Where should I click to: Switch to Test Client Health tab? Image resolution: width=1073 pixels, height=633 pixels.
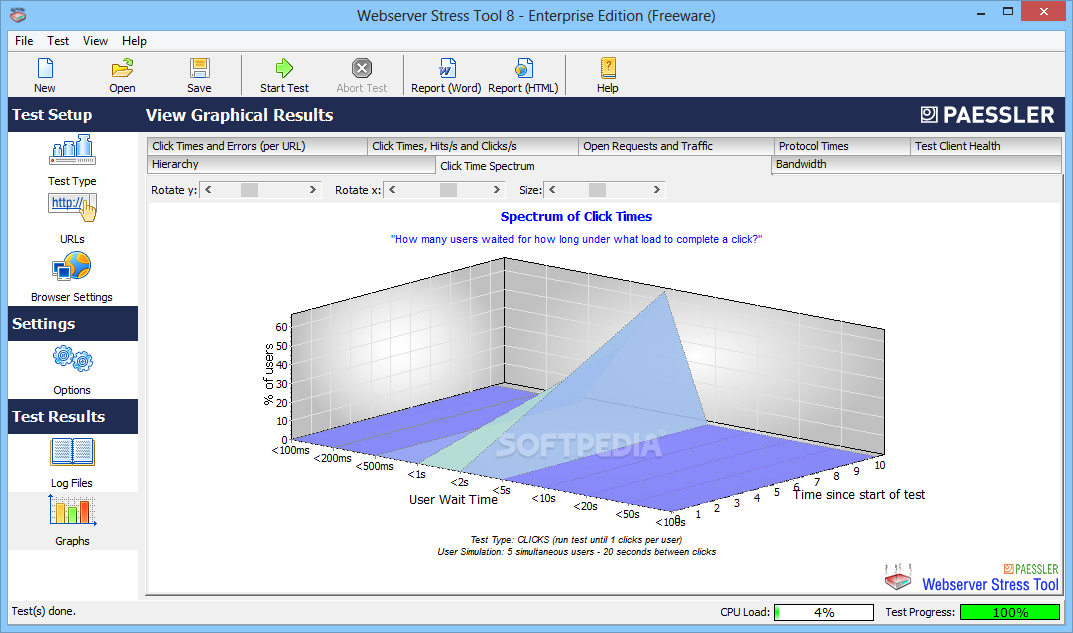pyautogui.click(x=985, y=146)
